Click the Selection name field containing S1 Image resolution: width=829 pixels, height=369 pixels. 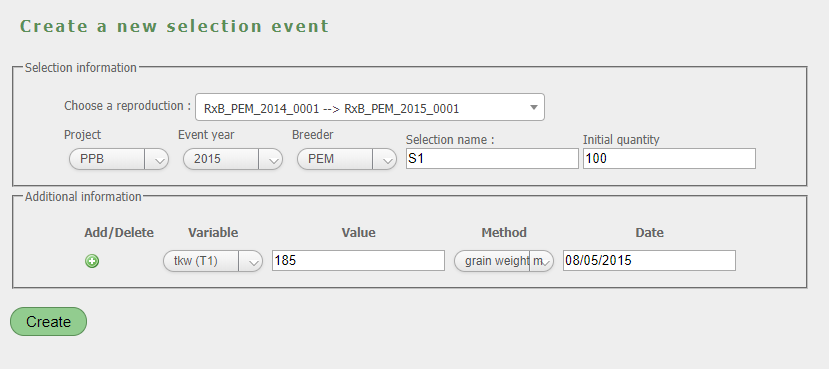point(492,159)
